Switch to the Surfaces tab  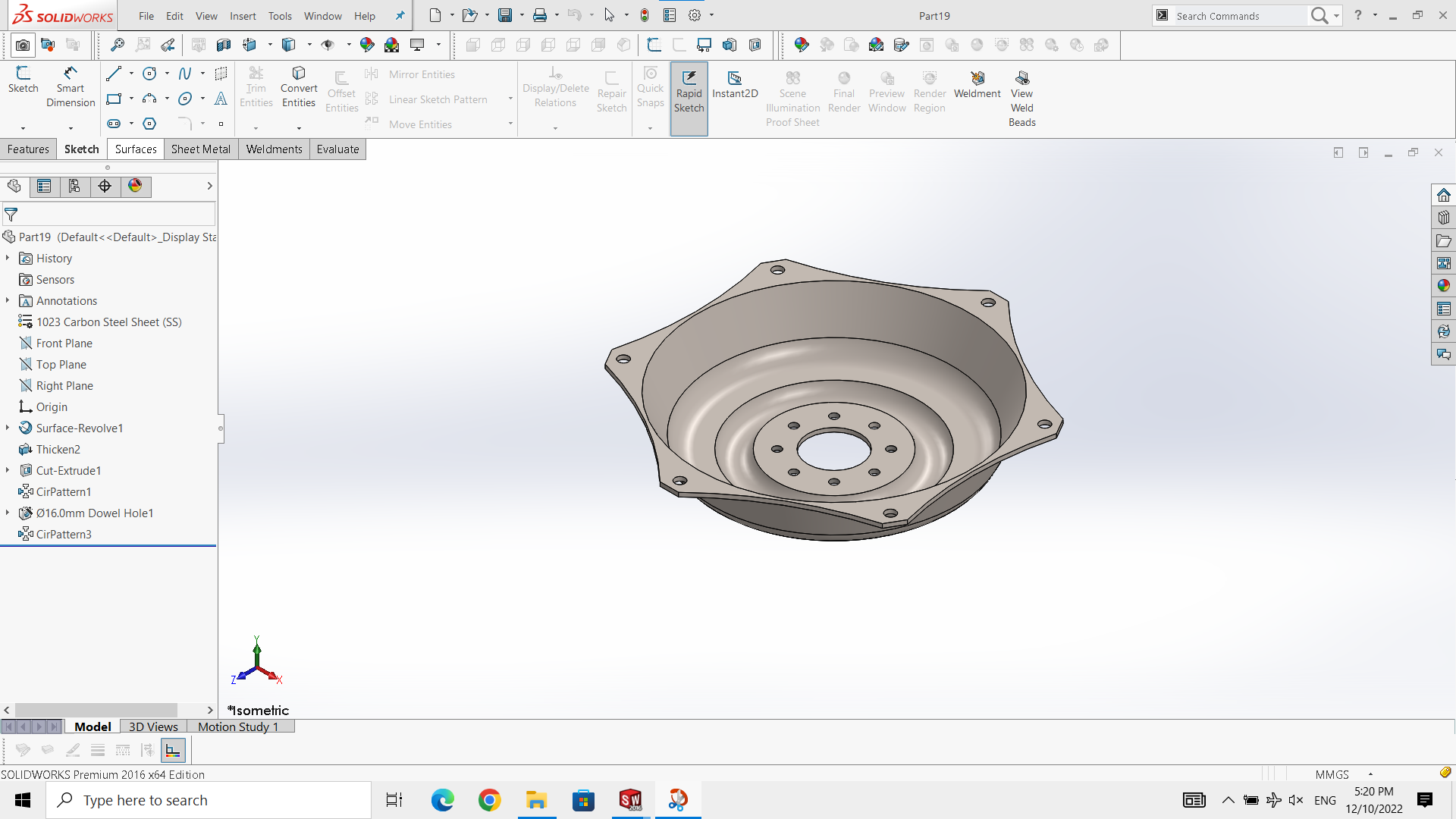(x=136, y=149)
